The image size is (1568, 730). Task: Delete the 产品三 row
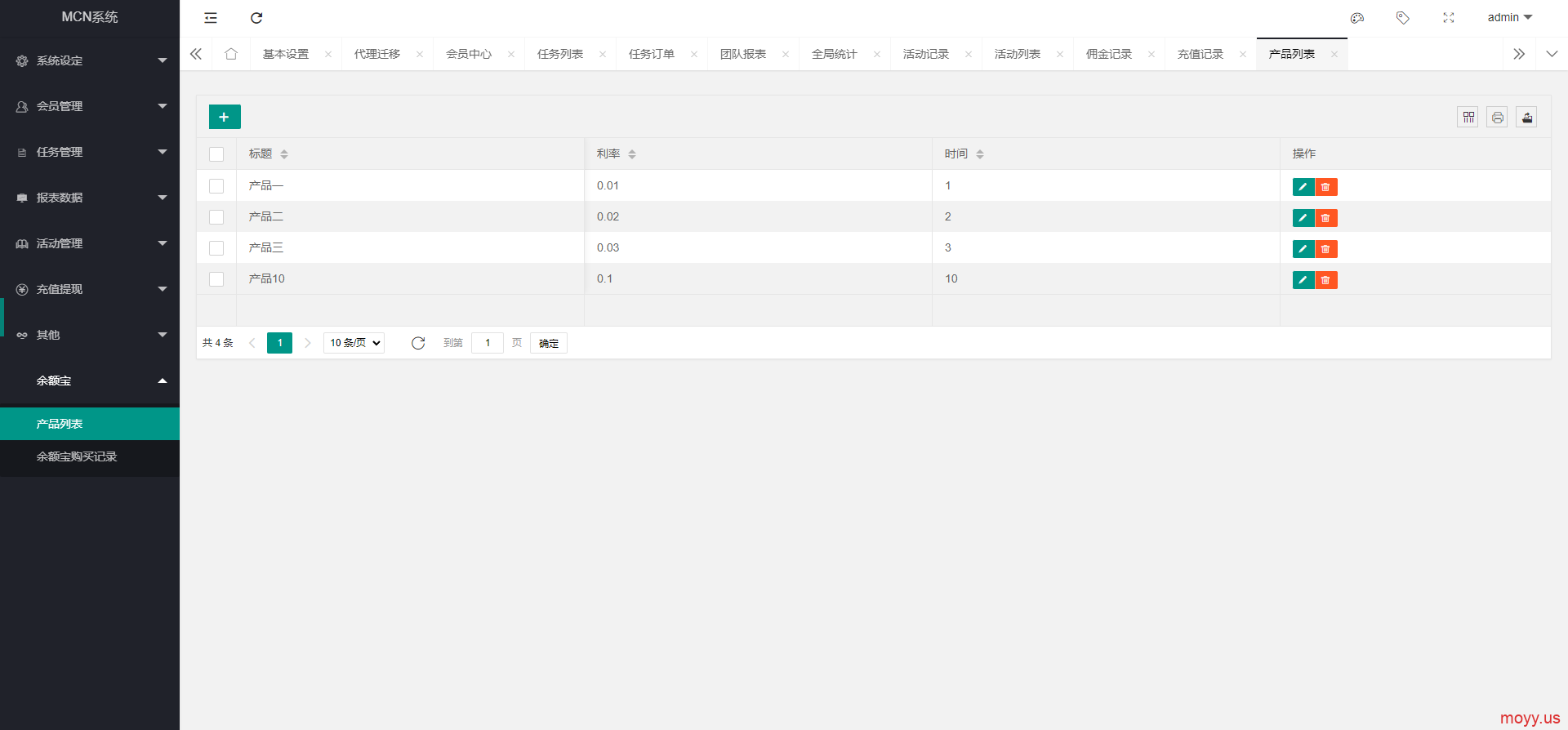point(1326,249)
